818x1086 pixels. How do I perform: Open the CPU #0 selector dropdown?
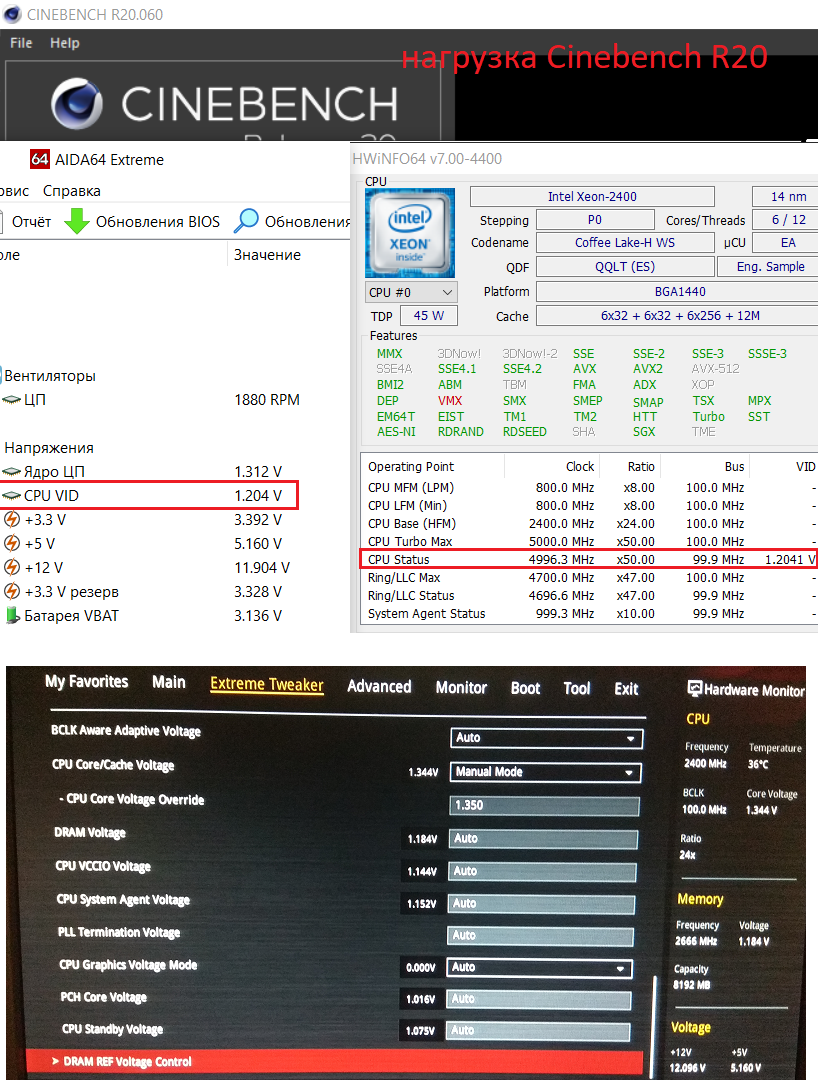[410, 292]
